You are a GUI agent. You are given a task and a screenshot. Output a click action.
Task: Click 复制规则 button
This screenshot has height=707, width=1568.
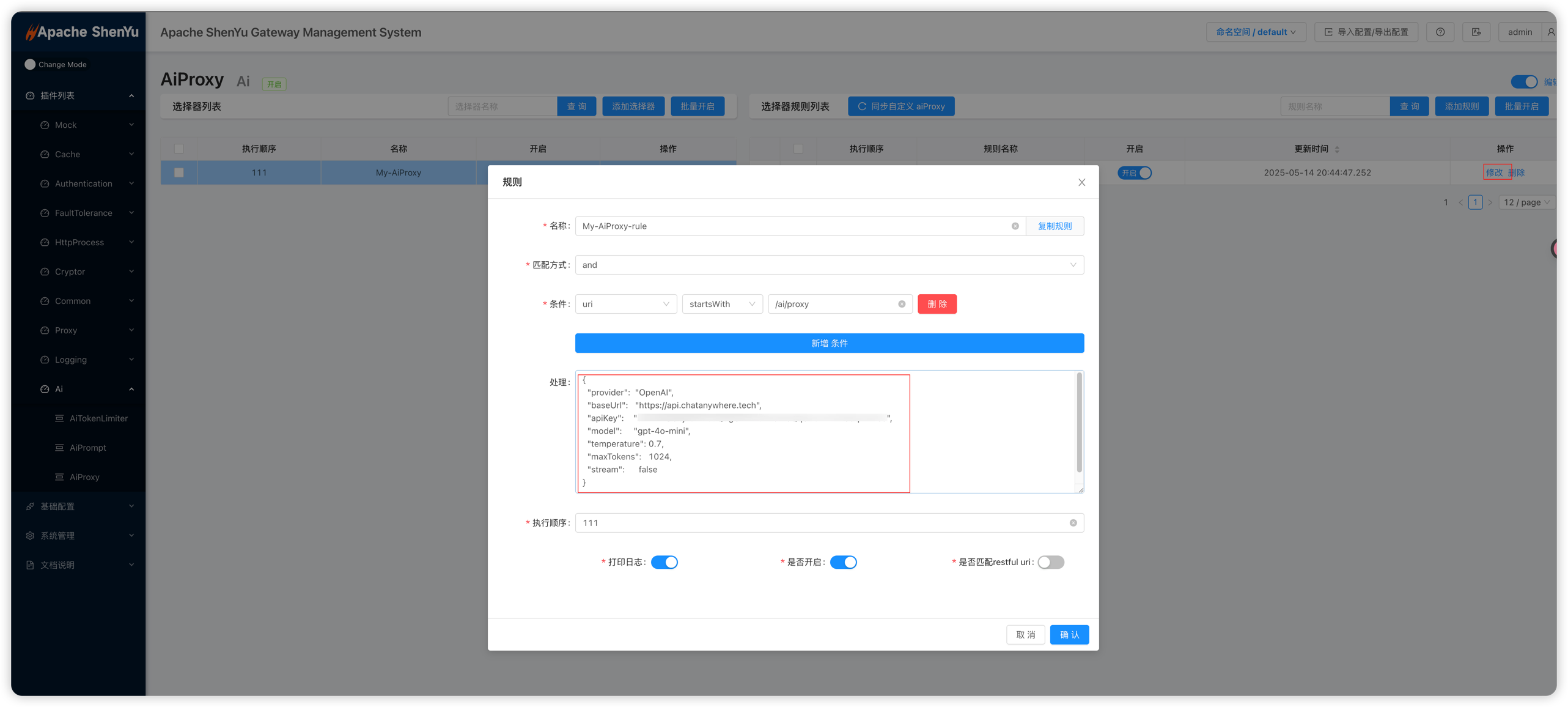point(1055,226)
